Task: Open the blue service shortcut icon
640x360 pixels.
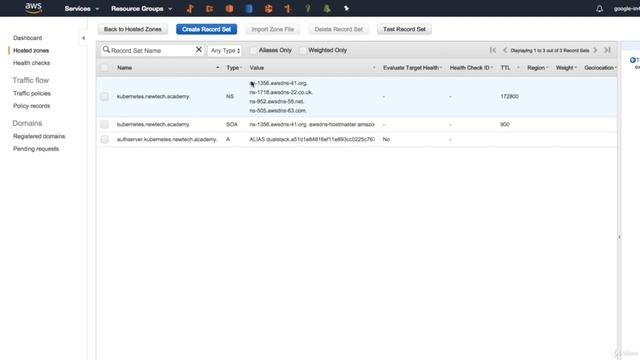Action: [x=249, y=9]
